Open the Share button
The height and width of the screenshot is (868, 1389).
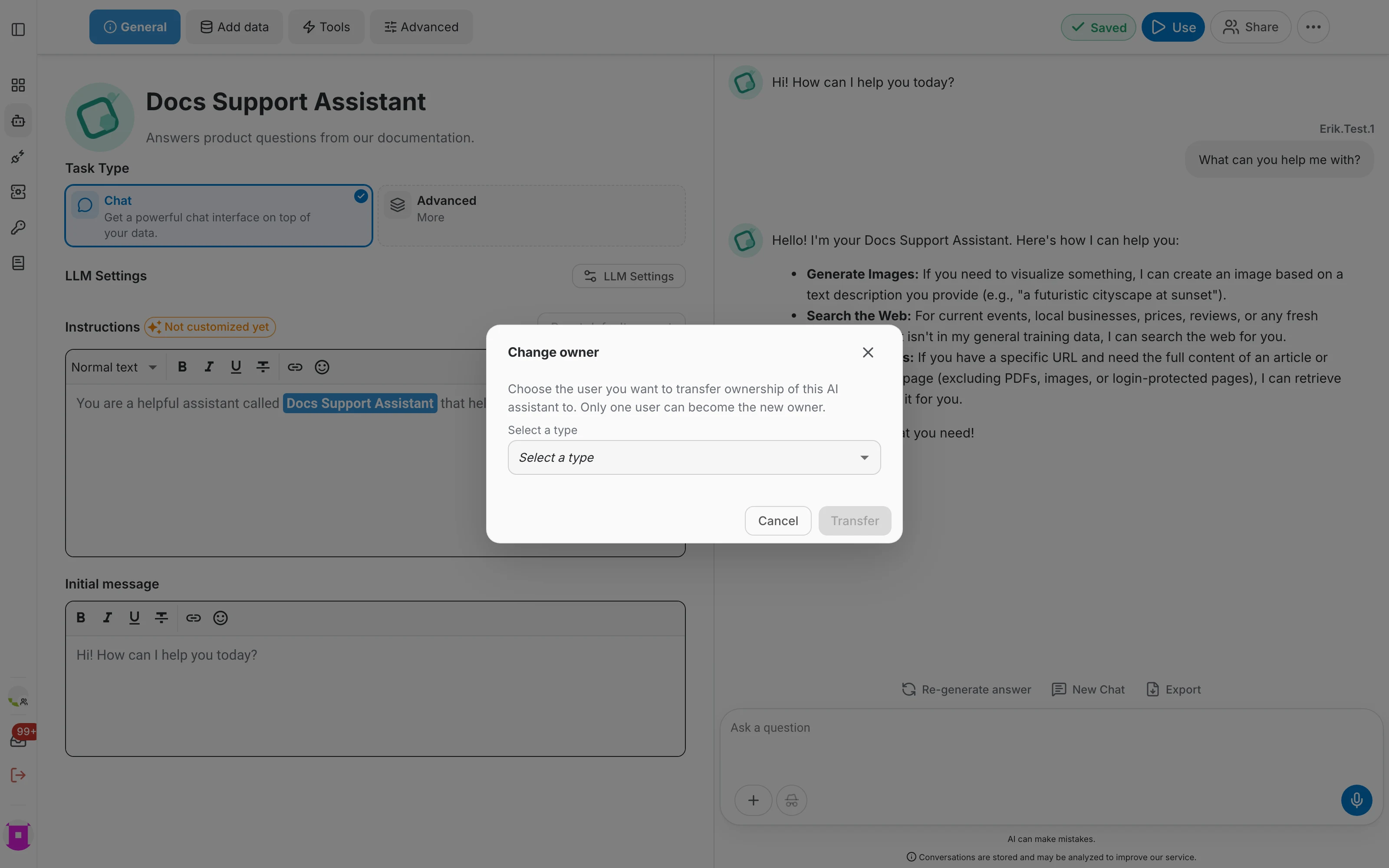1251,27
